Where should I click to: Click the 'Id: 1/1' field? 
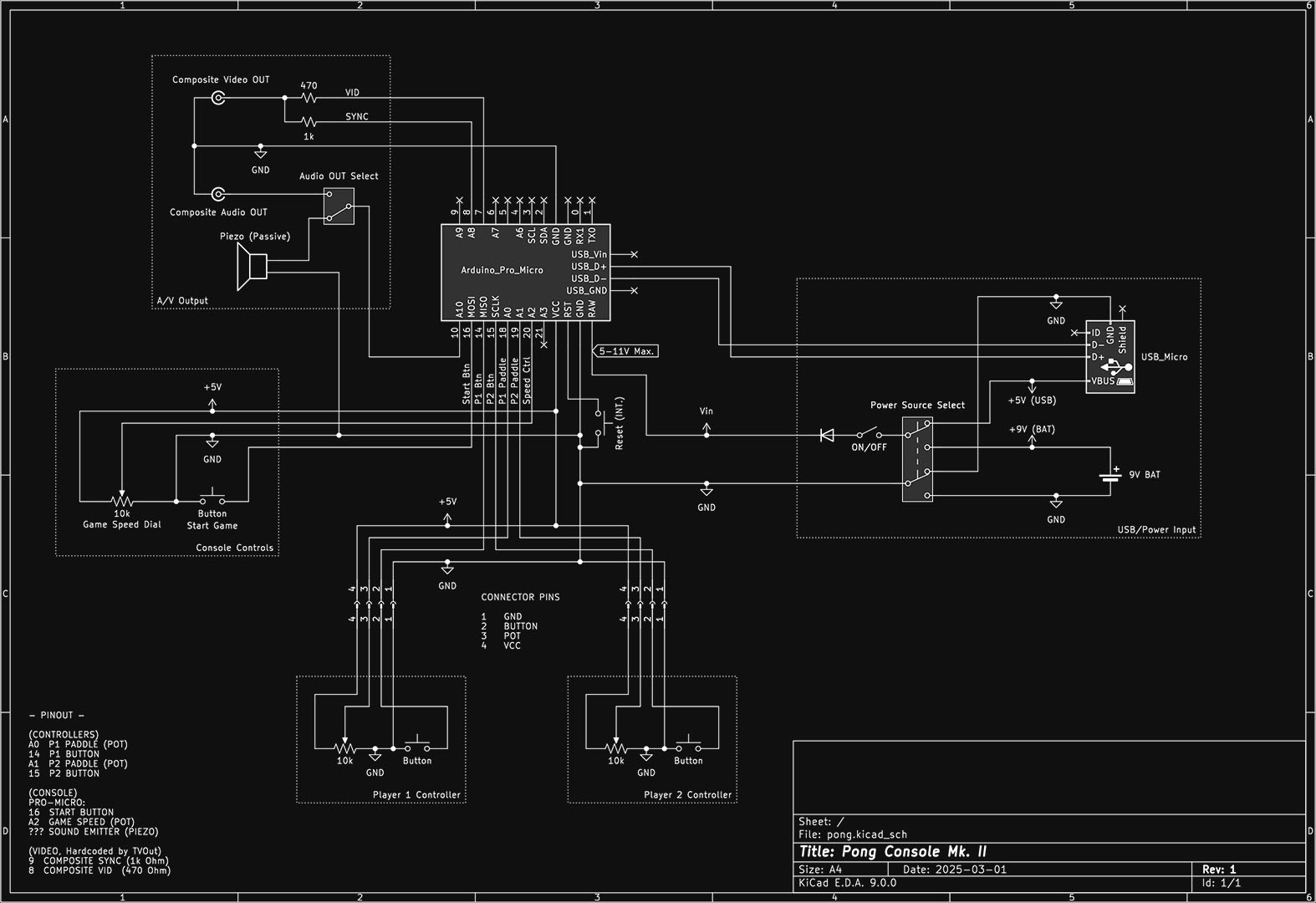[x=1222, y=883]
